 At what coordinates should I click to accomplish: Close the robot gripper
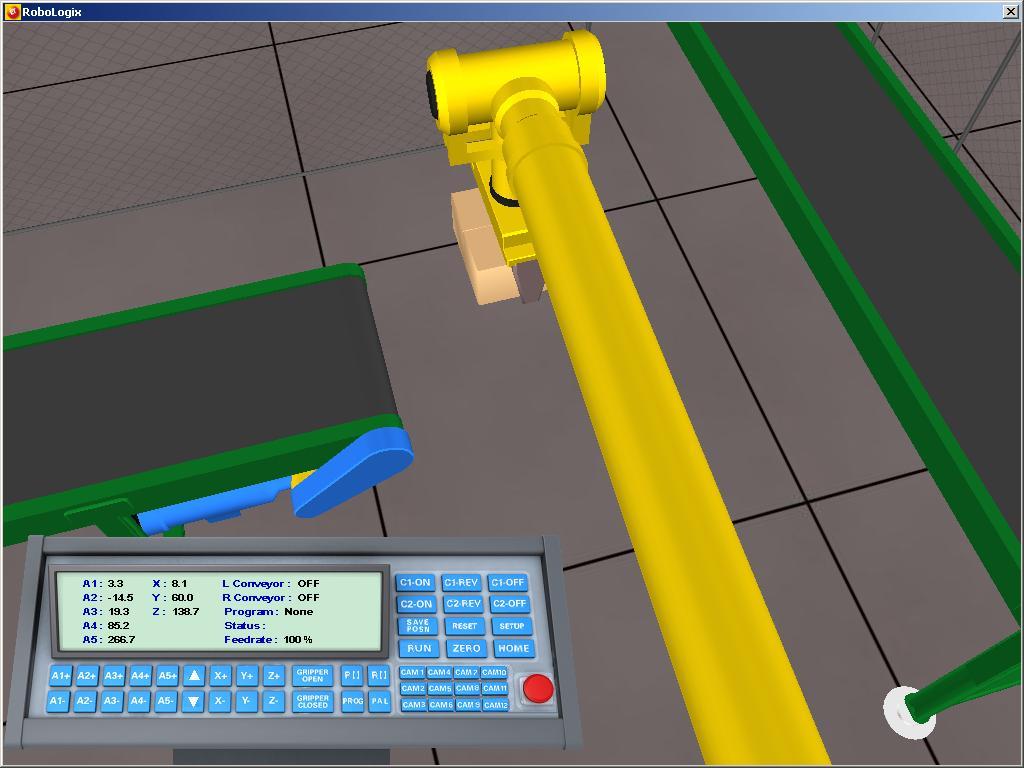click(x=315, y=701)
